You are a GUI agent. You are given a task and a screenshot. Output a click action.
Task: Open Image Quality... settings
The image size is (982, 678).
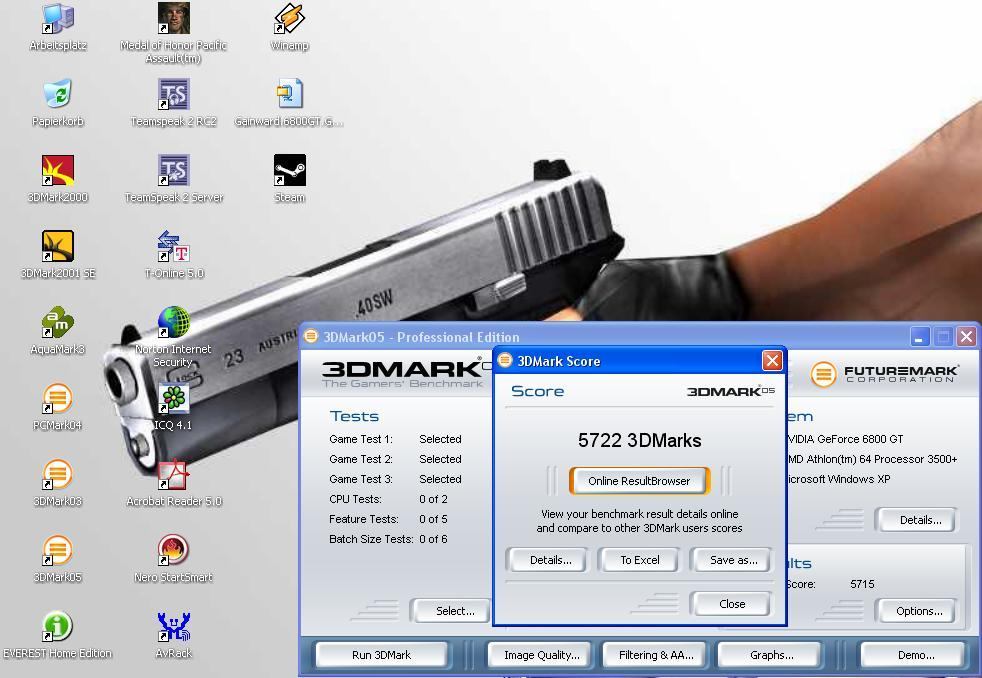(x=542, y=655)
